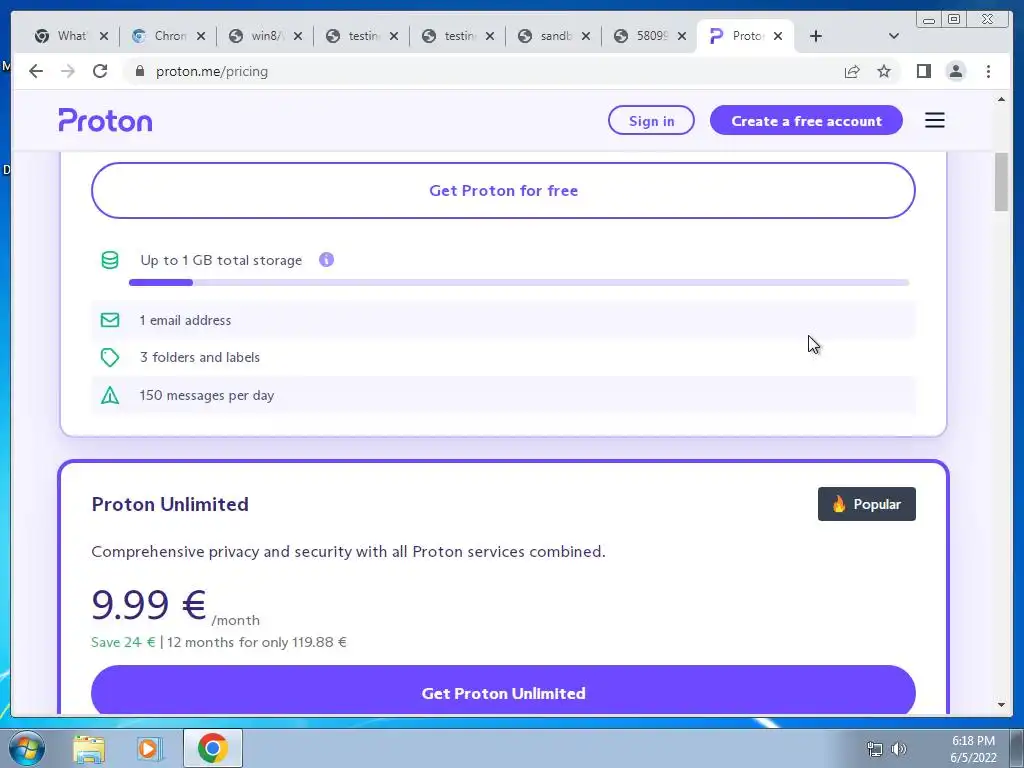Switch to the '58099' tab
Viewport: 1024px width, 768px height.
[650, 36]
